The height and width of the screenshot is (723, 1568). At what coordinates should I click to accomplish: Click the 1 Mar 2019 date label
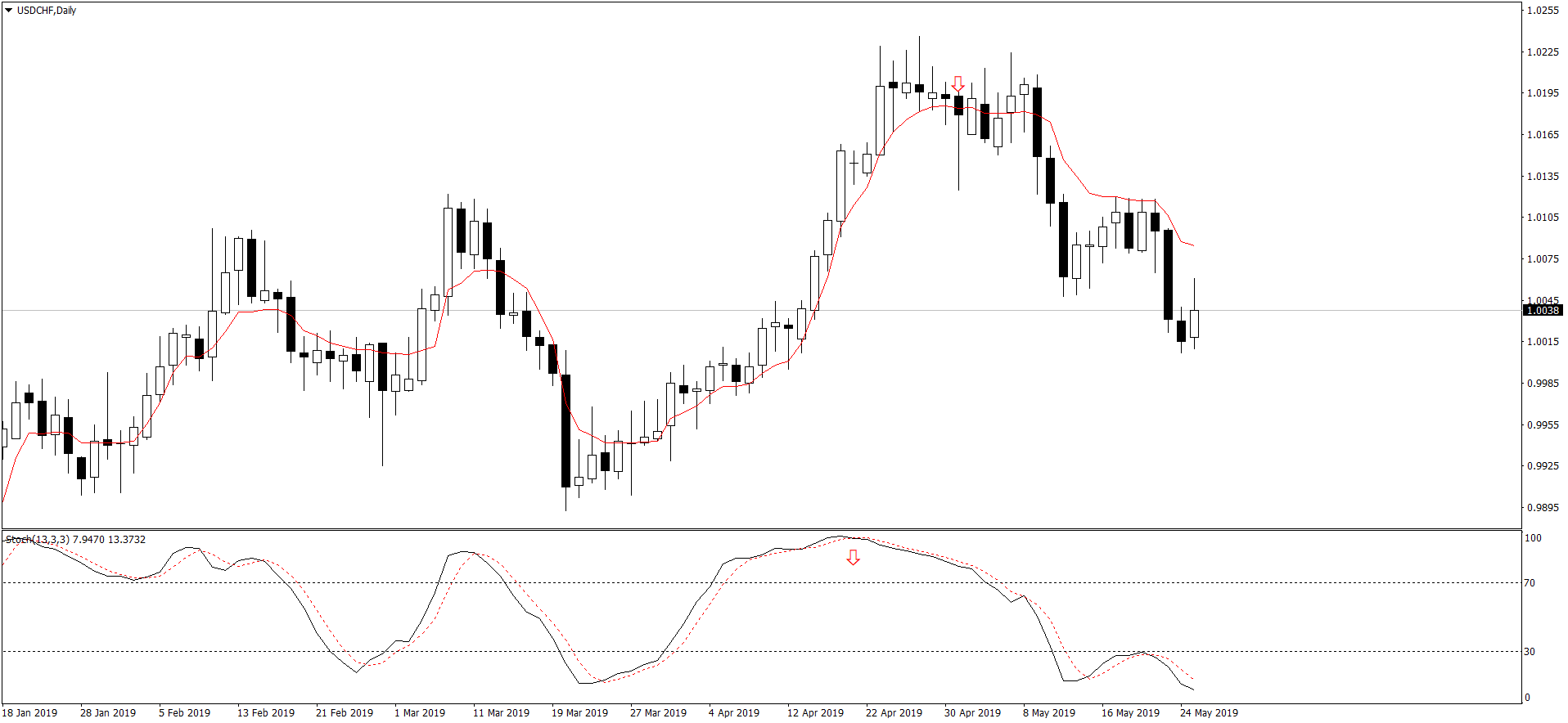(x=420, y=713)
